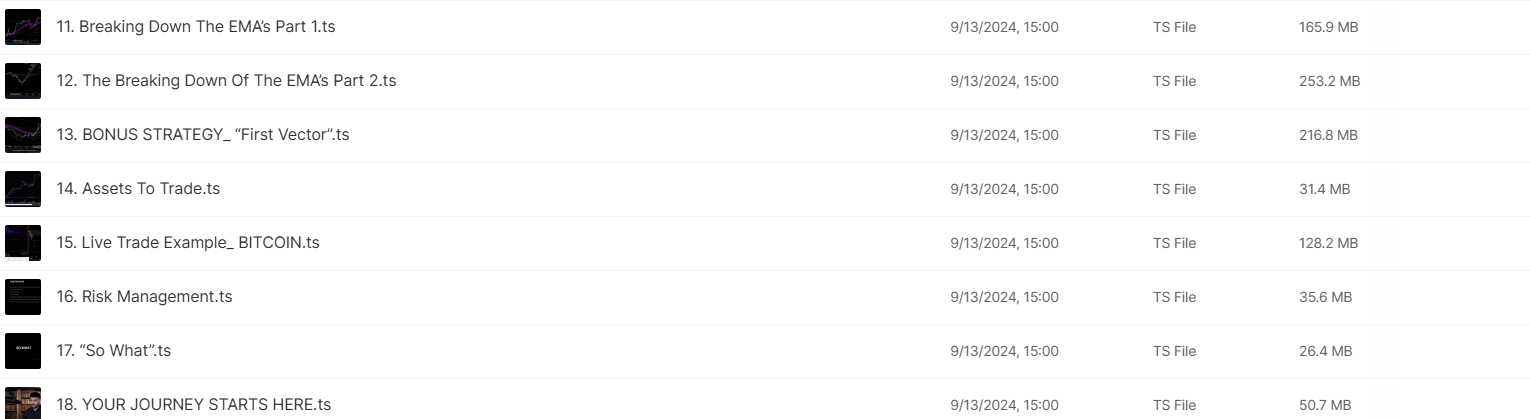Click "18. YOUR JOURNEY STARTS HERE.ts" file name

coord(193,405)
